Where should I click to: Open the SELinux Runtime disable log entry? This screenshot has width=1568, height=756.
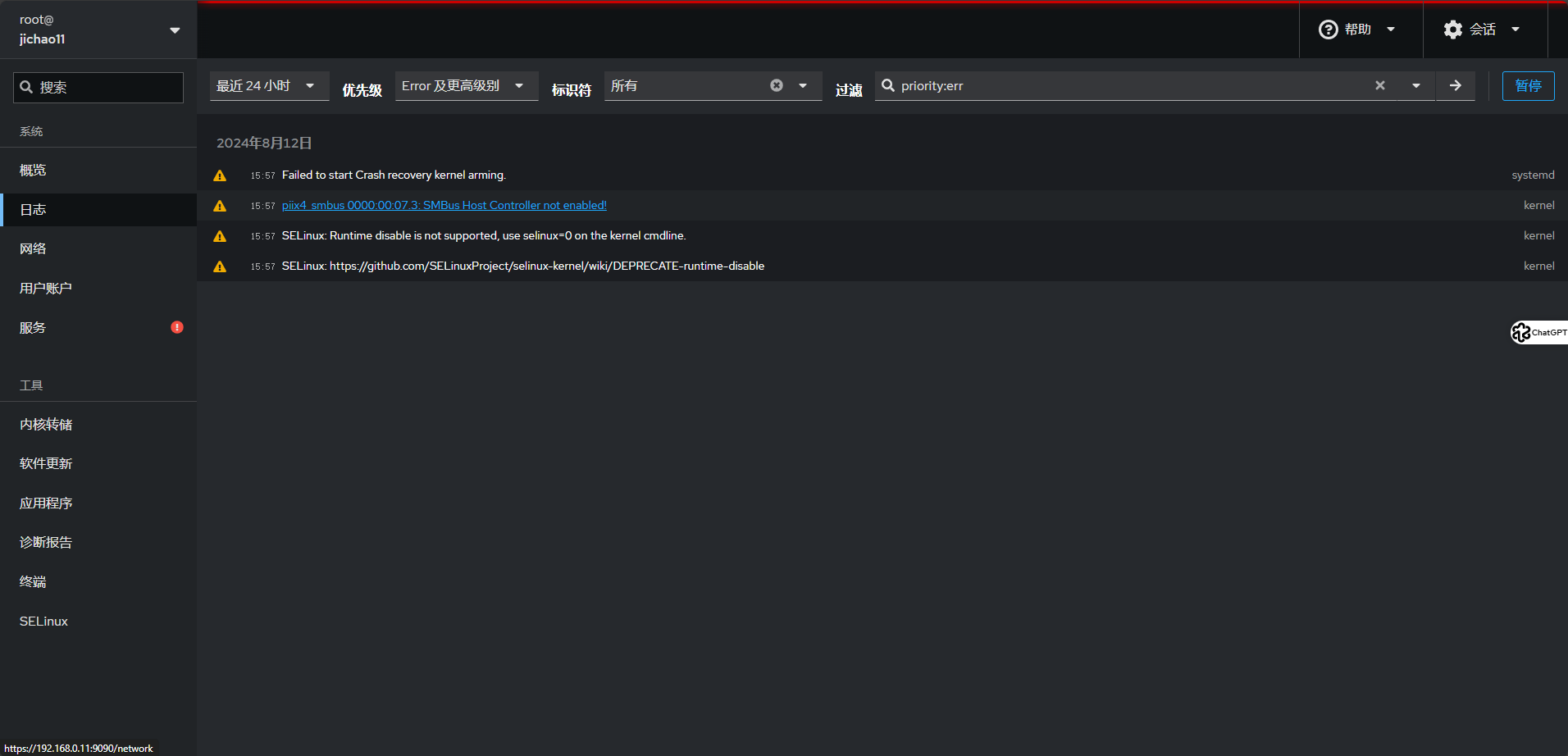[882, 236]
